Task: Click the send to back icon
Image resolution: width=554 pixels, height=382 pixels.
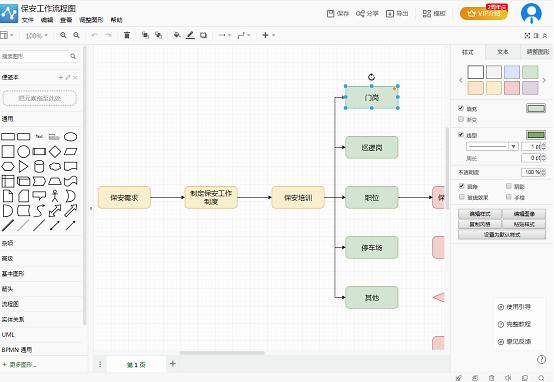Action: pyautogui.click(x=159, y=35)
